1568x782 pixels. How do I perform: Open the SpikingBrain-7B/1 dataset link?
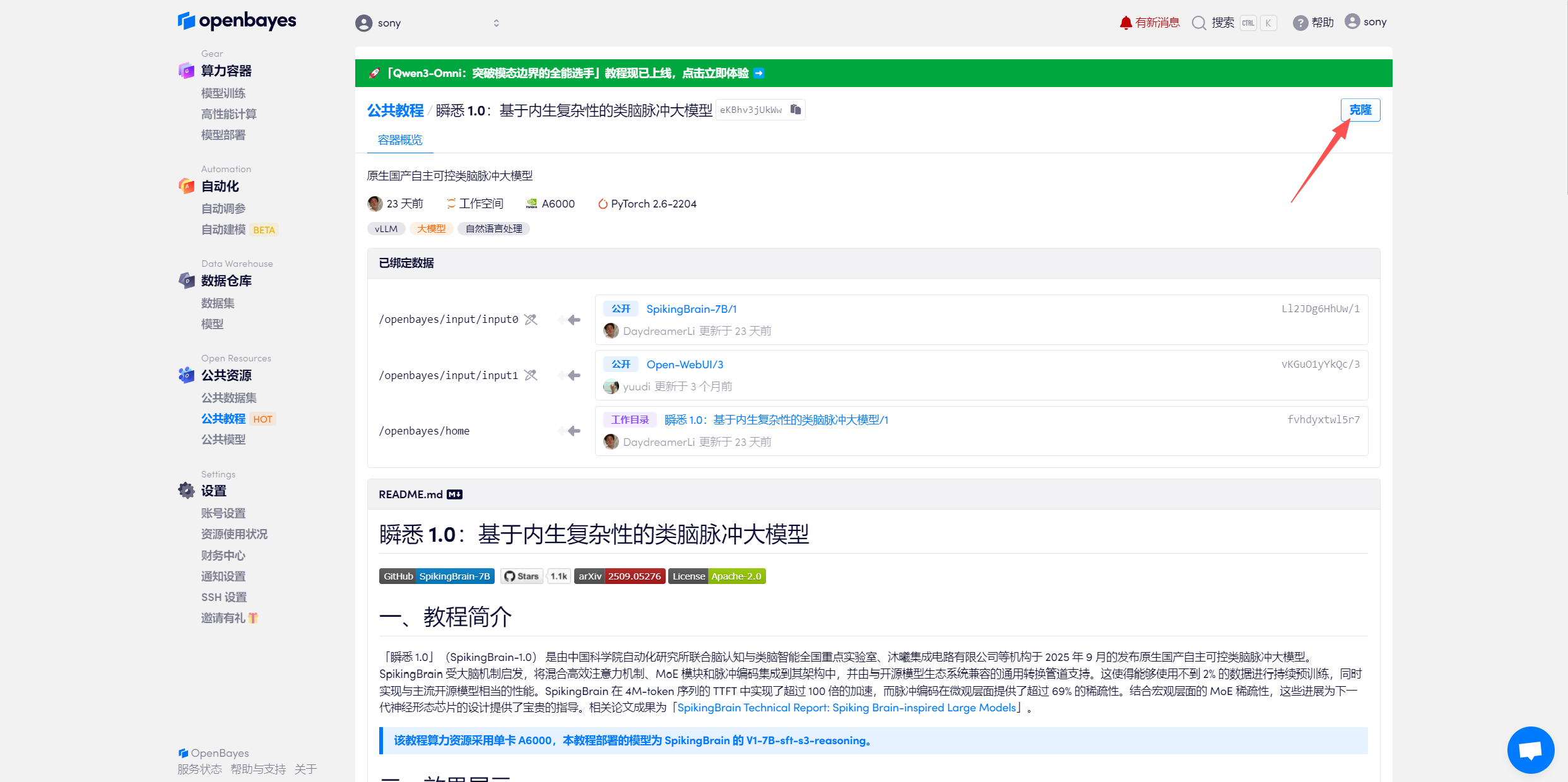(x=692, y=309)
